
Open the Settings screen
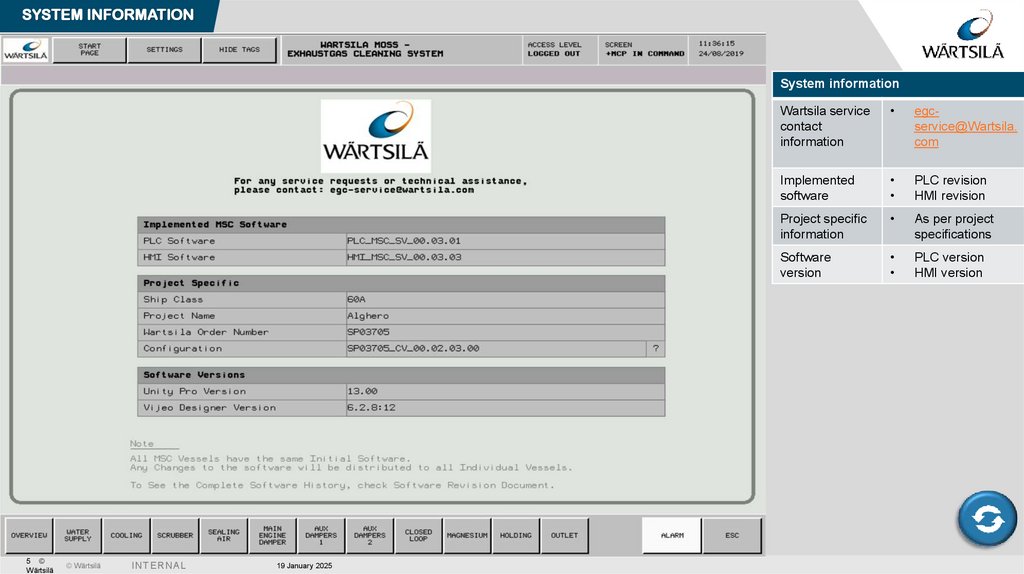165,50
